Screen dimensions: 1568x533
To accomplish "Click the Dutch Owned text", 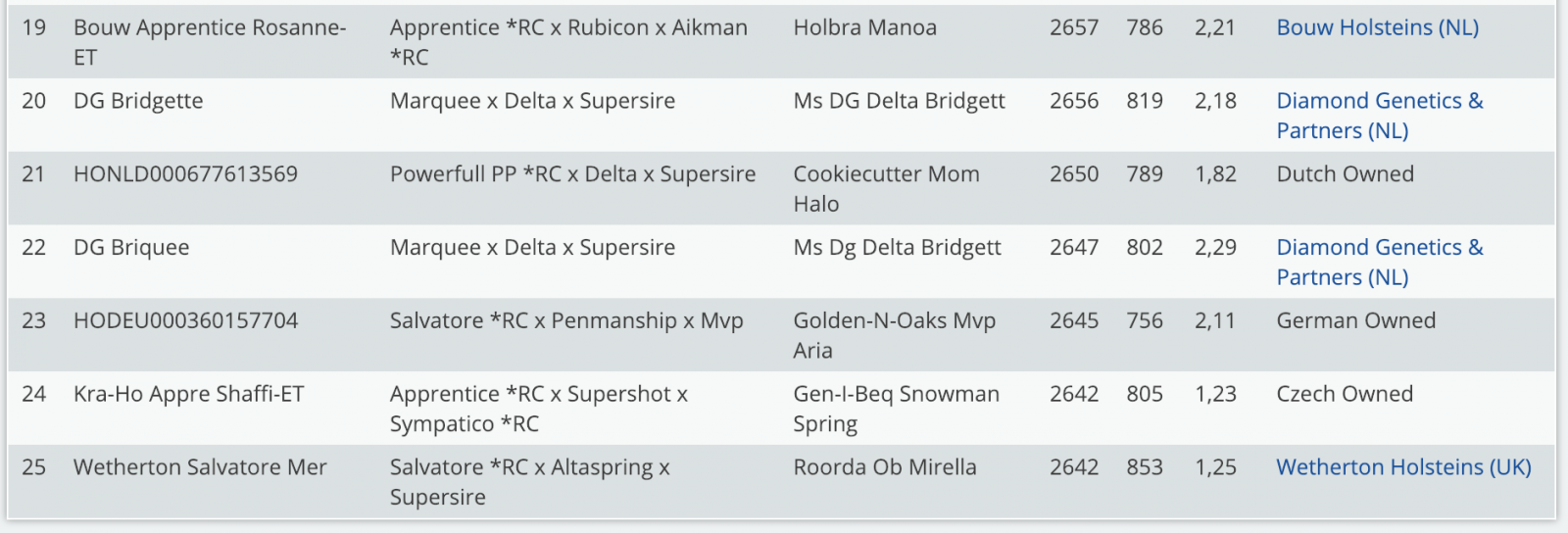I will click(1345, 174).
